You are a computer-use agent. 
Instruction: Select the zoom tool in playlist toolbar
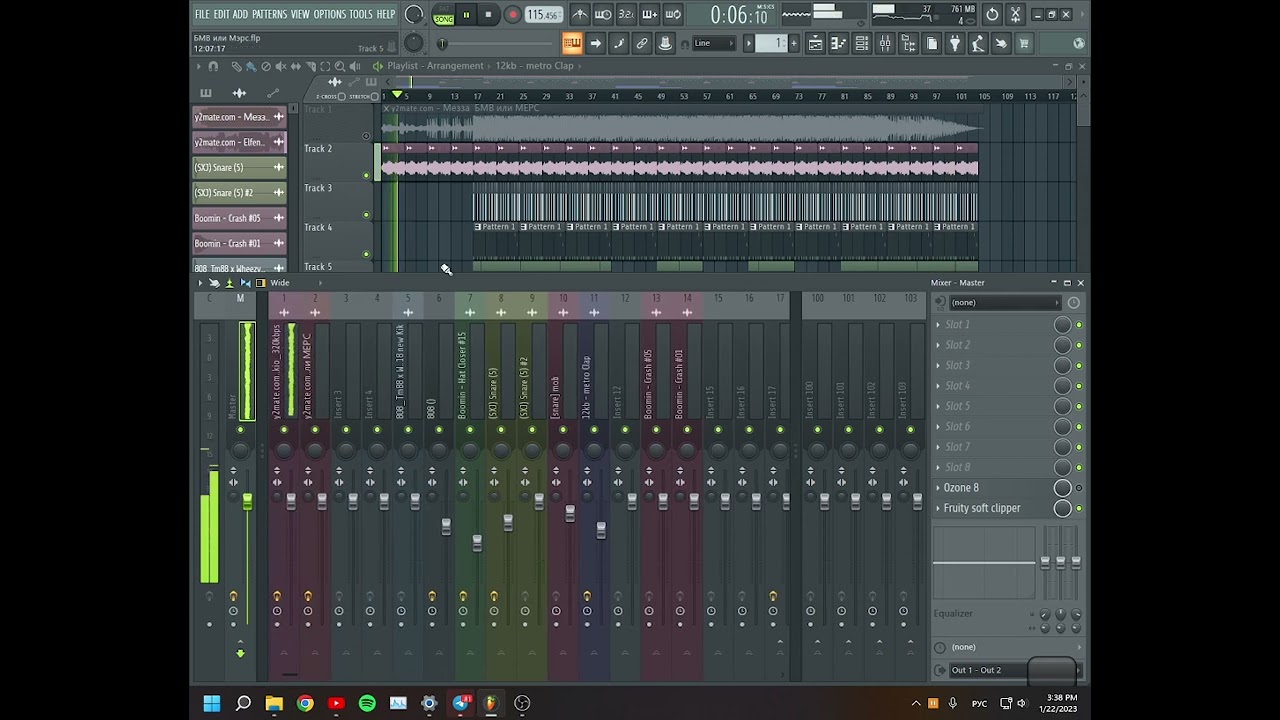pos(340,66)
